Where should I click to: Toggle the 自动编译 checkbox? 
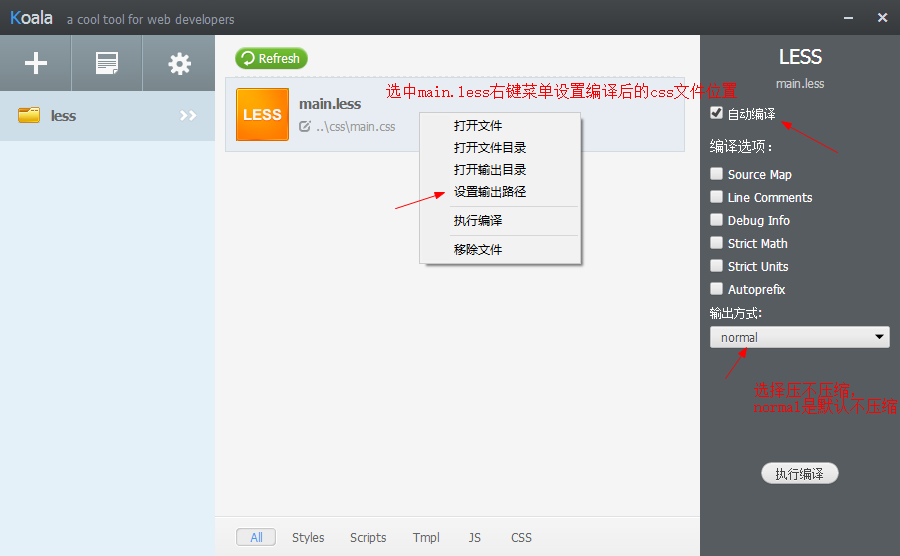click(x=716, y=113)
